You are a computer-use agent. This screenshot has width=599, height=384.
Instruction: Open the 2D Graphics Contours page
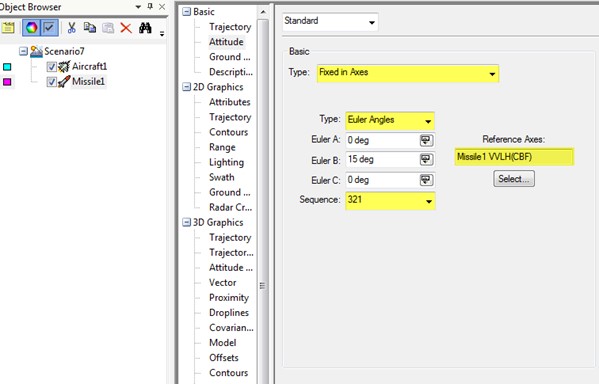228,133
